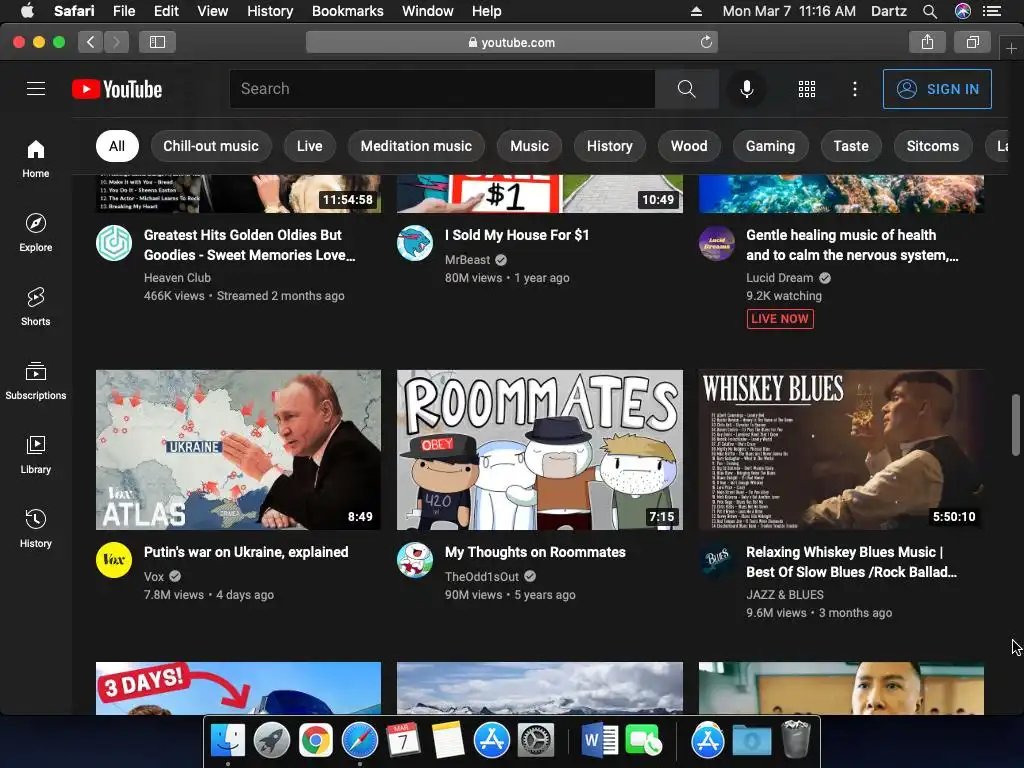Reload the page using refresh icon

(706, 42)
